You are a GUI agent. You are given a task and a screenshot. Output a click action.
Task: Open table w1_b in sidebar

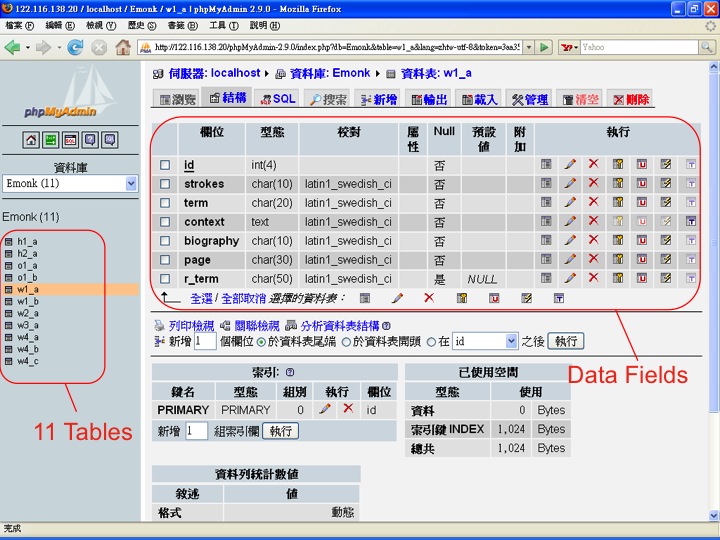[x=28, y=301]
